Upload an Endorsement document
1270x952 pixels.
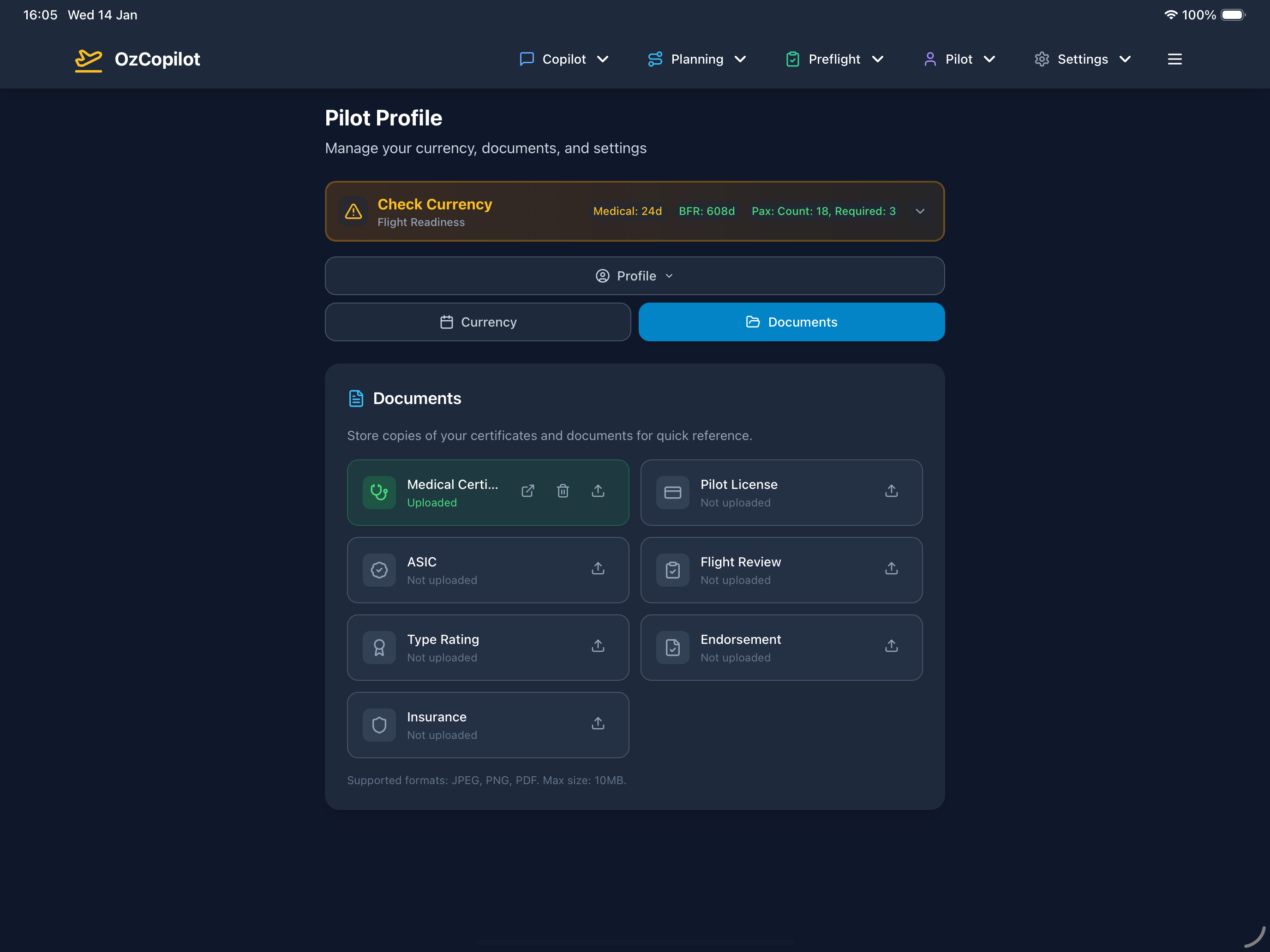(891, 646)
